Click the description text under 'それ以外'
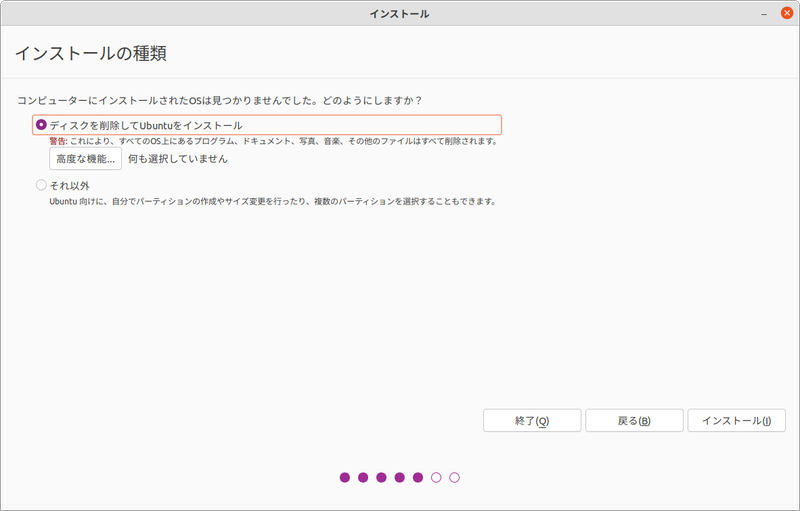 [x=273, y=201]
